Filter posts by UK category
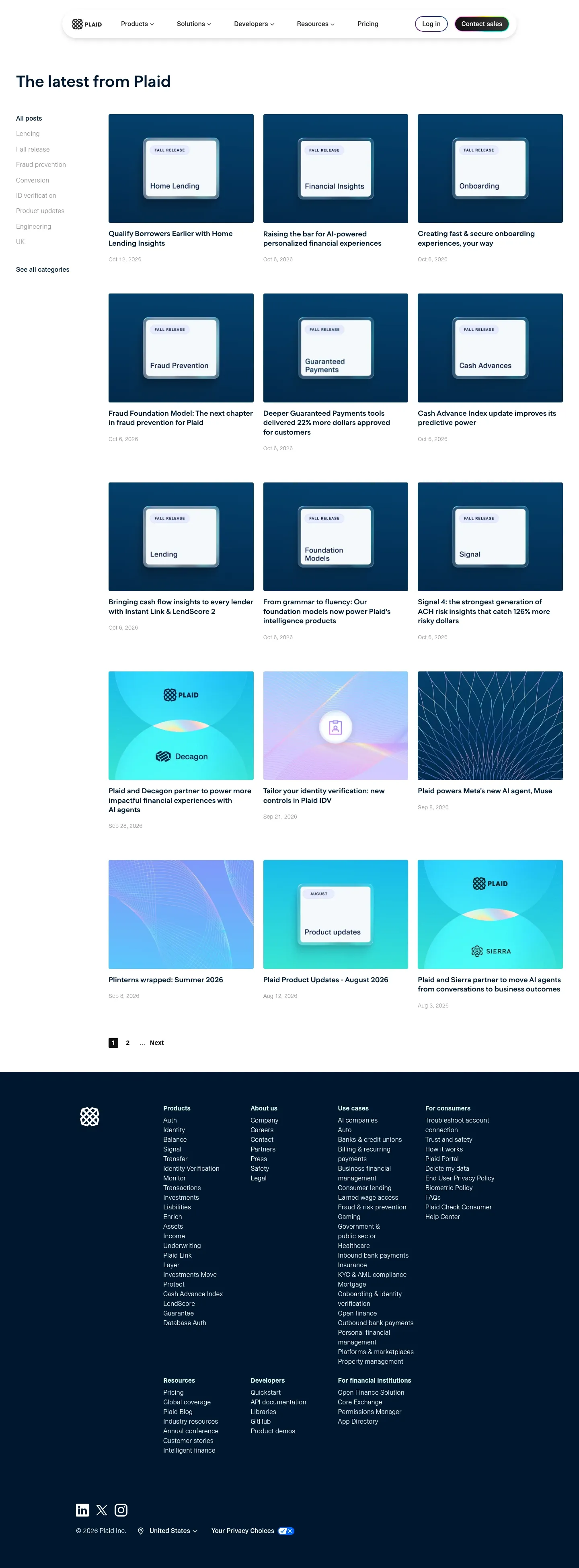579x1568 pixels. (20, 242)
